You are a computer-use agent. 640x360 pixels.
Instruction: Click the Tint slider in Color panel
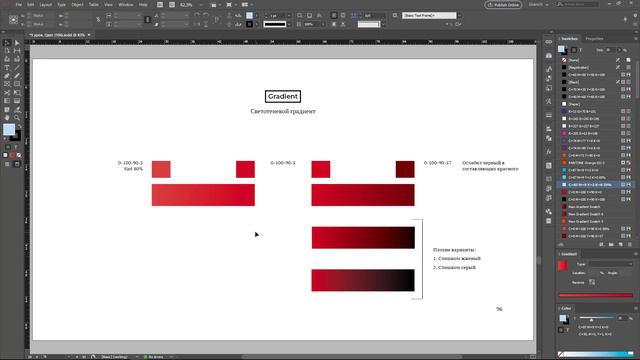coord(597,318)
